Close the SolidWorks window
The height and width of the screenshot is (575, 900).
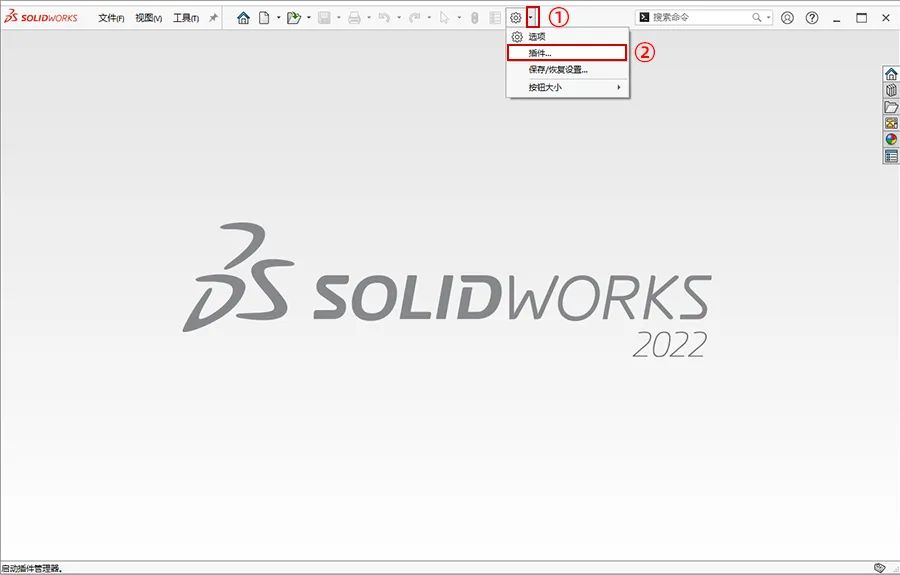(886, 18)
